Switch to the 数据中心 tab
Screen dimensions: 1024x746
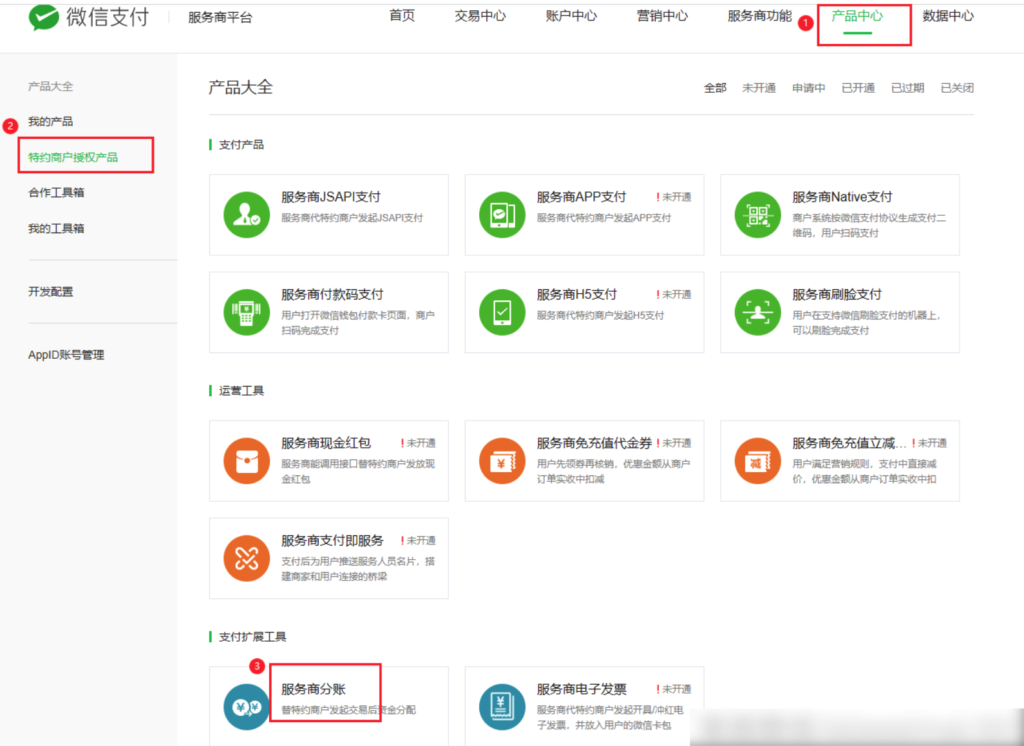pos(948,16)
